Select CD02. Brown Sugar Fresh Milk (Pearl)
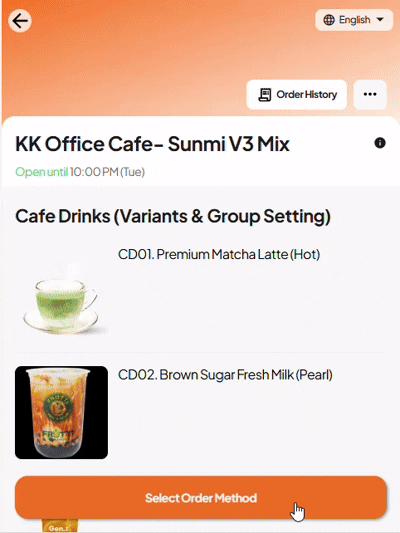This screenshot has width=400, height=533. [225, 375]
